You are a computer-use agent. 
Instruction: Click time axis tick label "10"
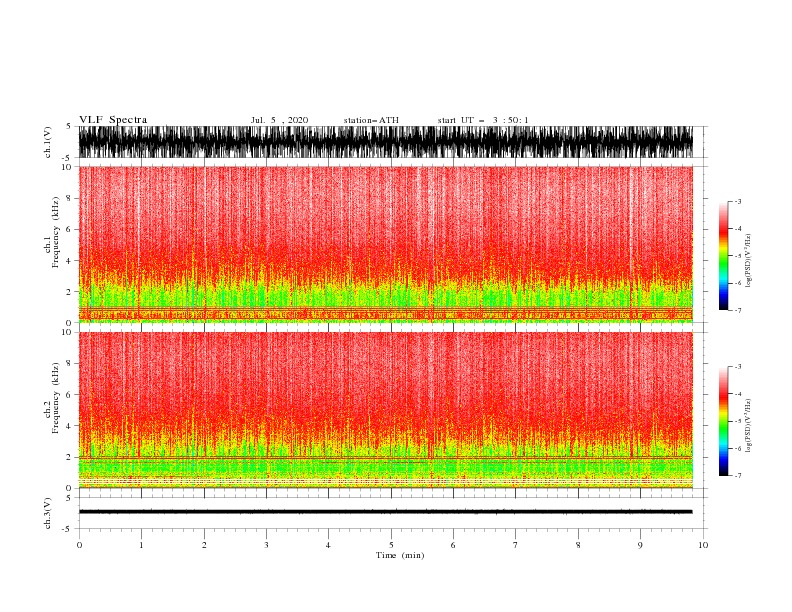703,545
